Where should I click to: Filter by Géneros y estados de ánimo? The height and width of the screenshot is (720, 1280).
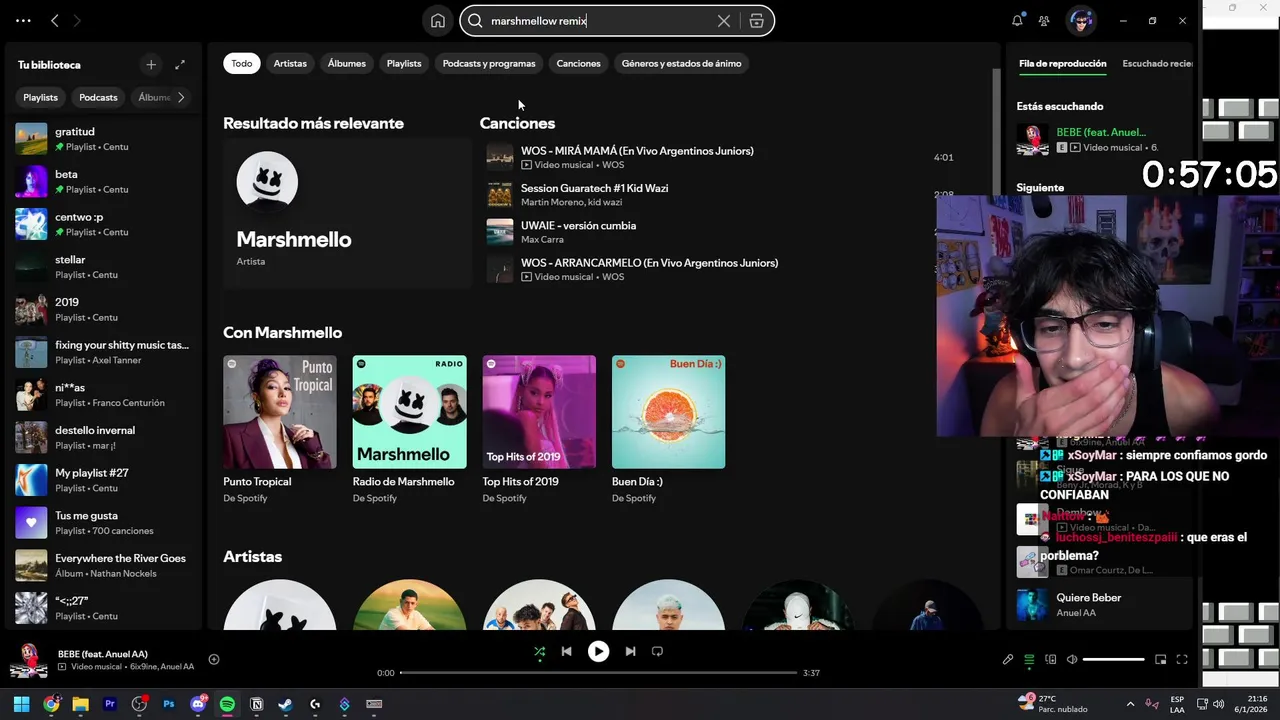coord(682,63)
